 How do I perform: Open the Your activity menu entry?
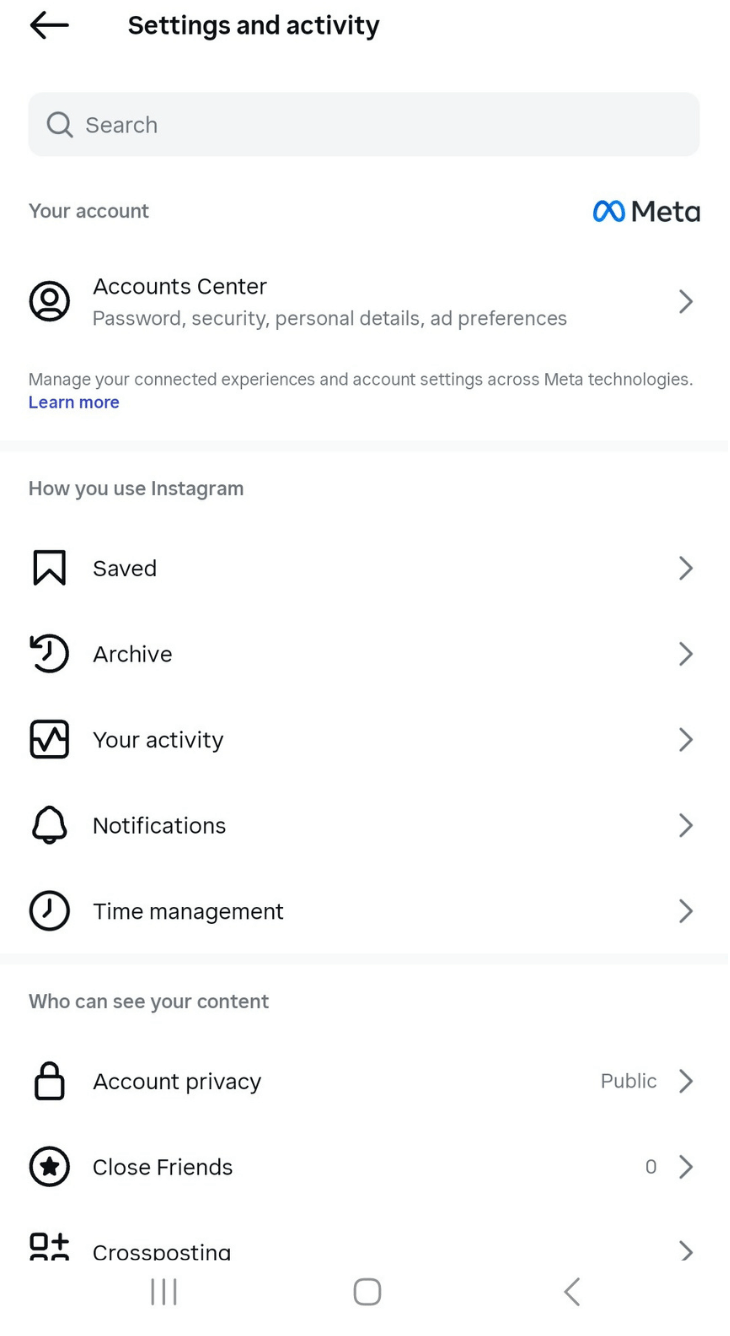158,740
